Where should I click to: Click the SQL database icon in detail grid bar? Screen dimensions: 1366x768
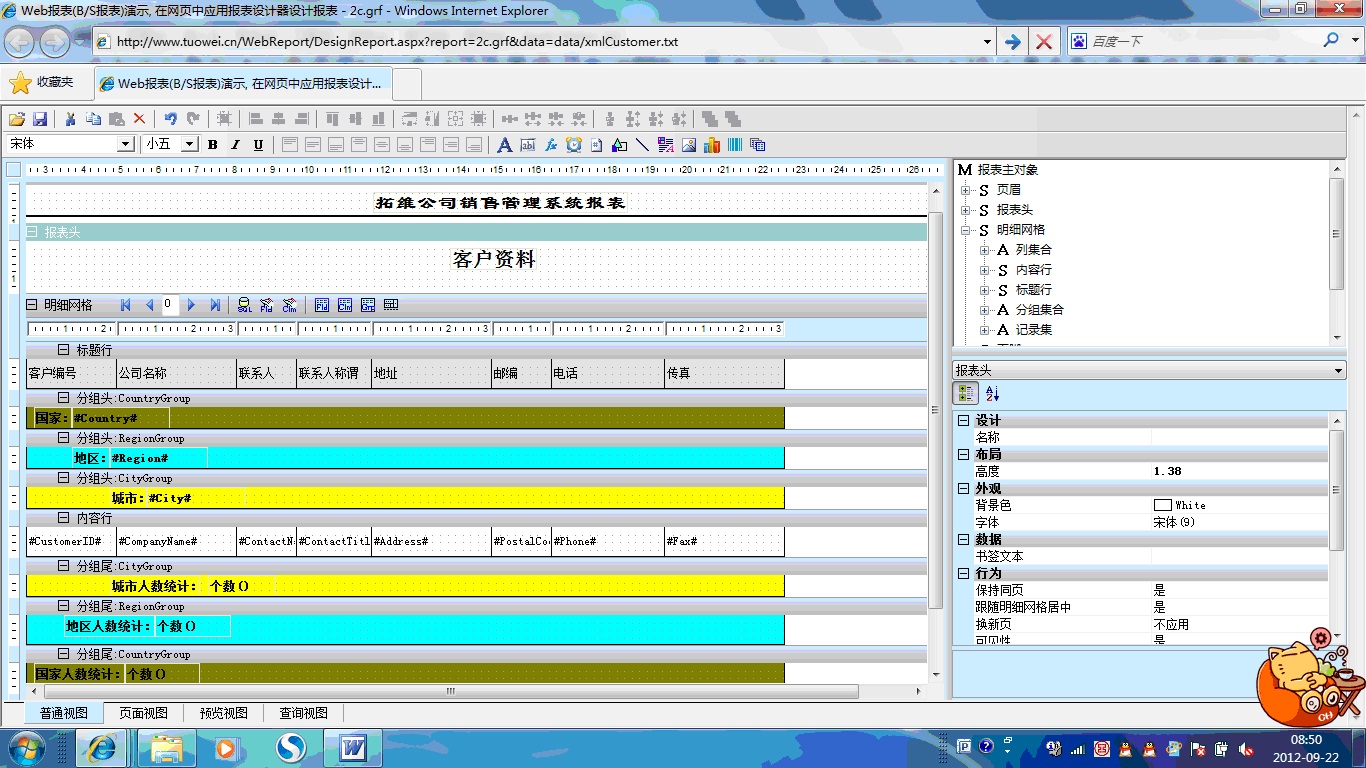coord(244,305)
